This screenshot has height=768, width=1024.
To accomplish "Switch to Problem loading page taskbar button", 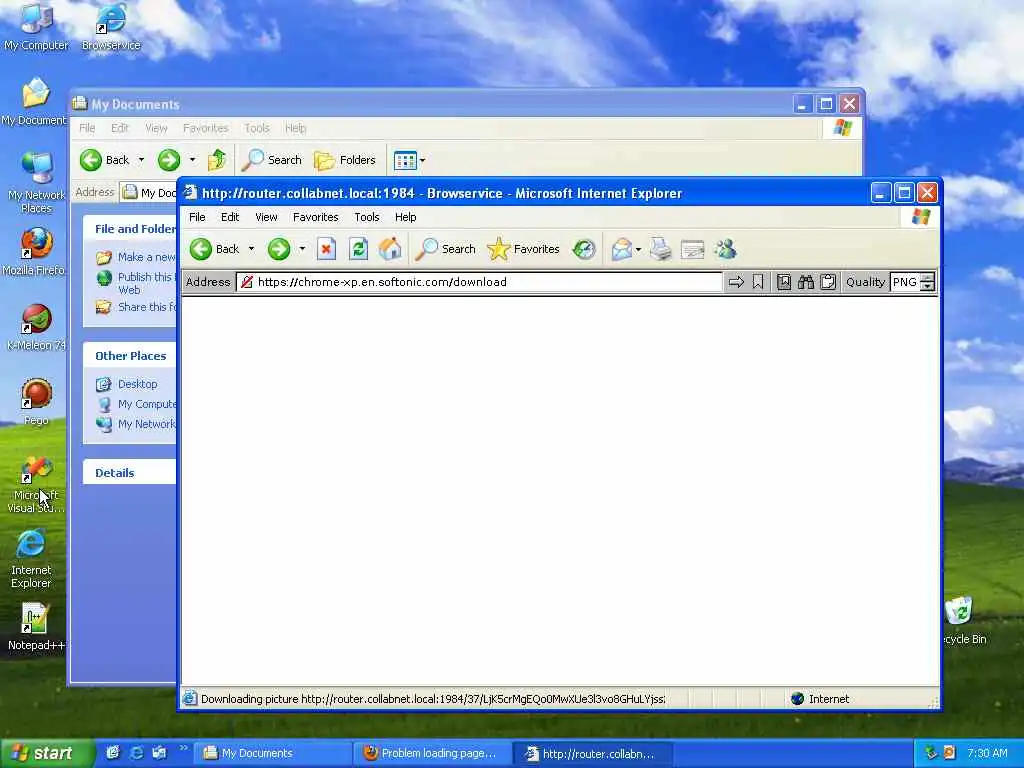I will pos(434,753).
